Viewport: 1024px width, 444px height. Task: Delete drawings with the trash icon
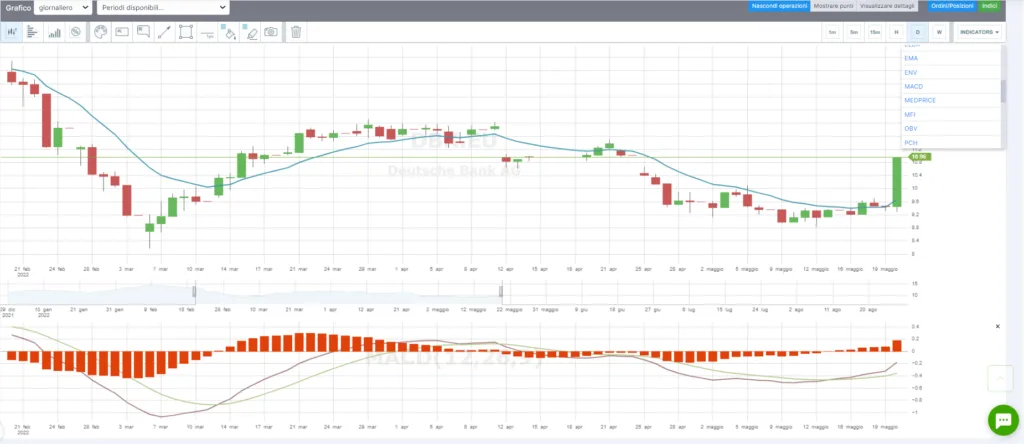[x=296, y=32]
